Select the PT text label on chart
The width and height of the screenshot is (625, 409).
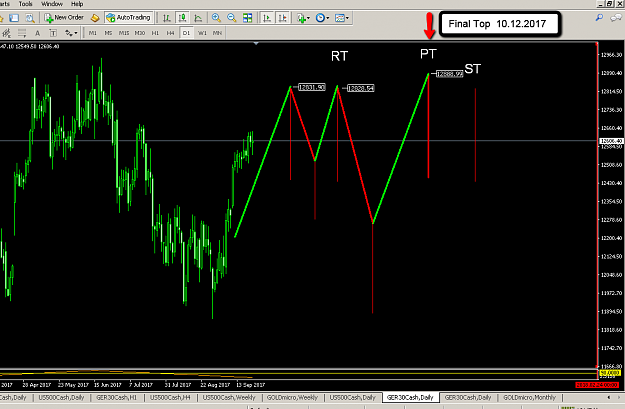tap(428, 54)
